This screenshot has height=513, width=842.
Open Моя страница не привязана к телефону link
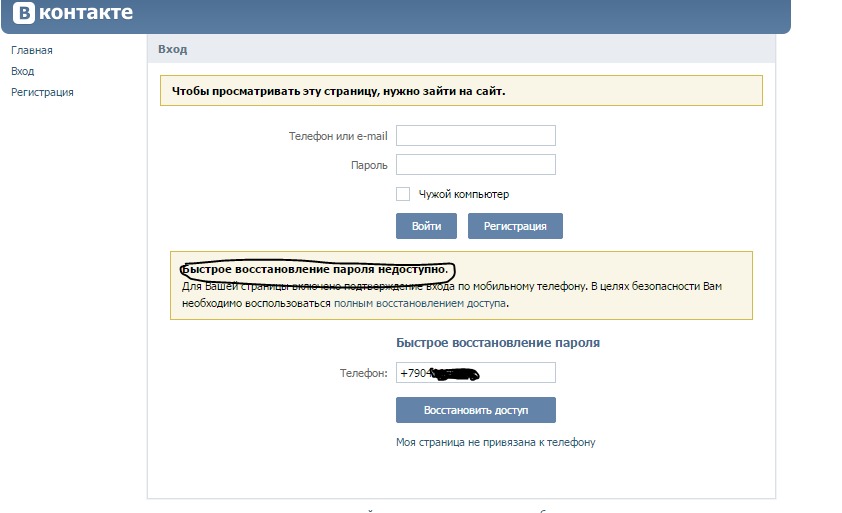coord(496,442)
